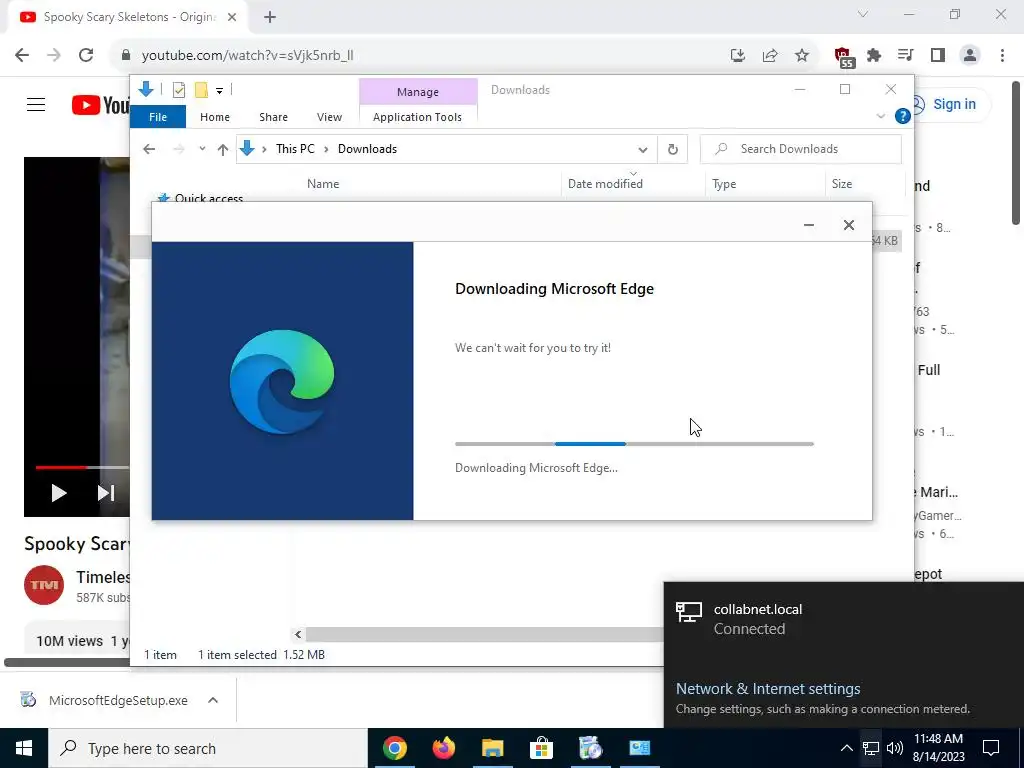Click This PC in the address breadcrumb

(x=295, y=149)
